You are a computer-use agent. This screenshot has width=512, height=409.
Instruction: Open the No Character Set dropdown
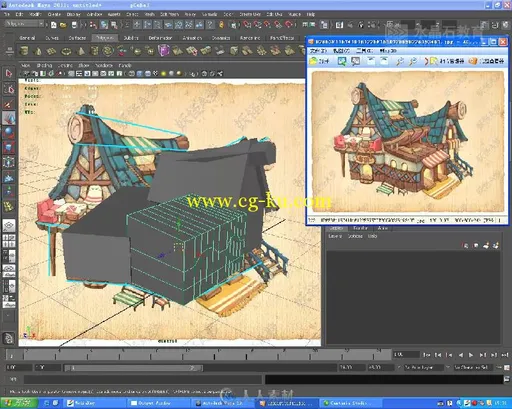click(x=472, y=367)
